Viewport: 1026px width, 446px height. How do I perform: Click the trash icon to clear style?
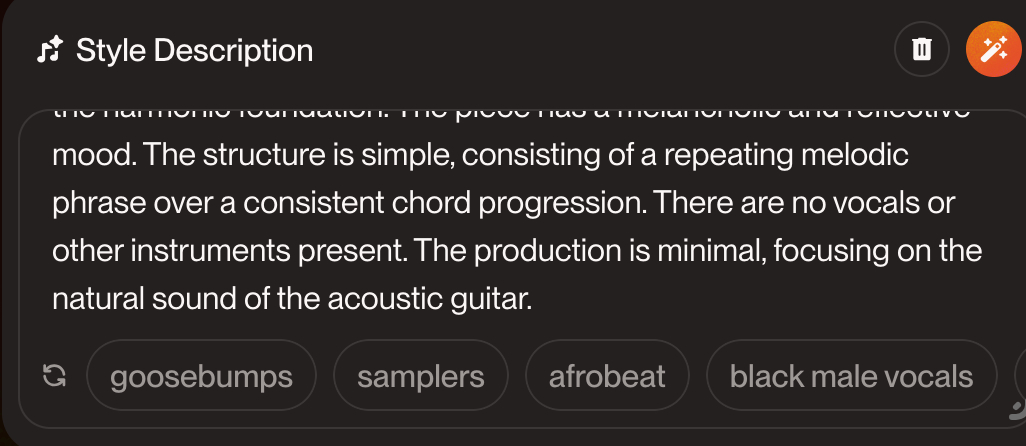tap(922, 49)
